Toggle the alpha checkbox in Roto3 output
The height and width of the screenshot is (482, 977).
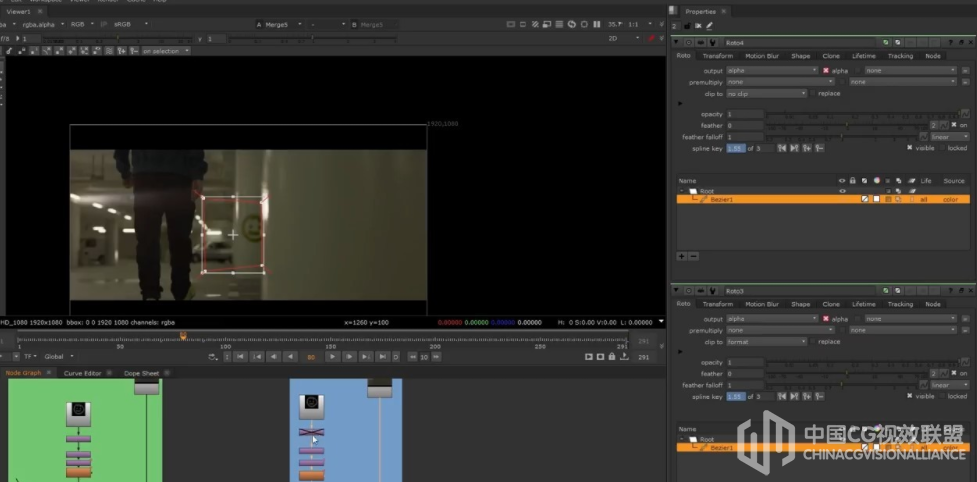pyautogui.click(x=826, y=319)
